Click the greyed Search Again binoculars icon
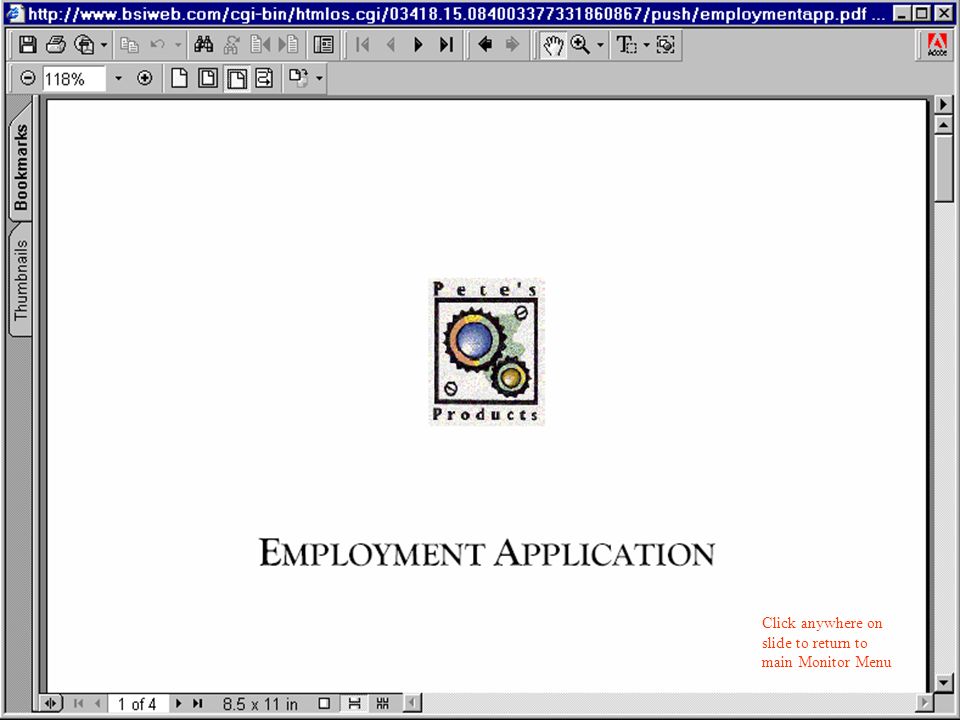The width and height of the screenshot is (960, 720). point(231,45)
